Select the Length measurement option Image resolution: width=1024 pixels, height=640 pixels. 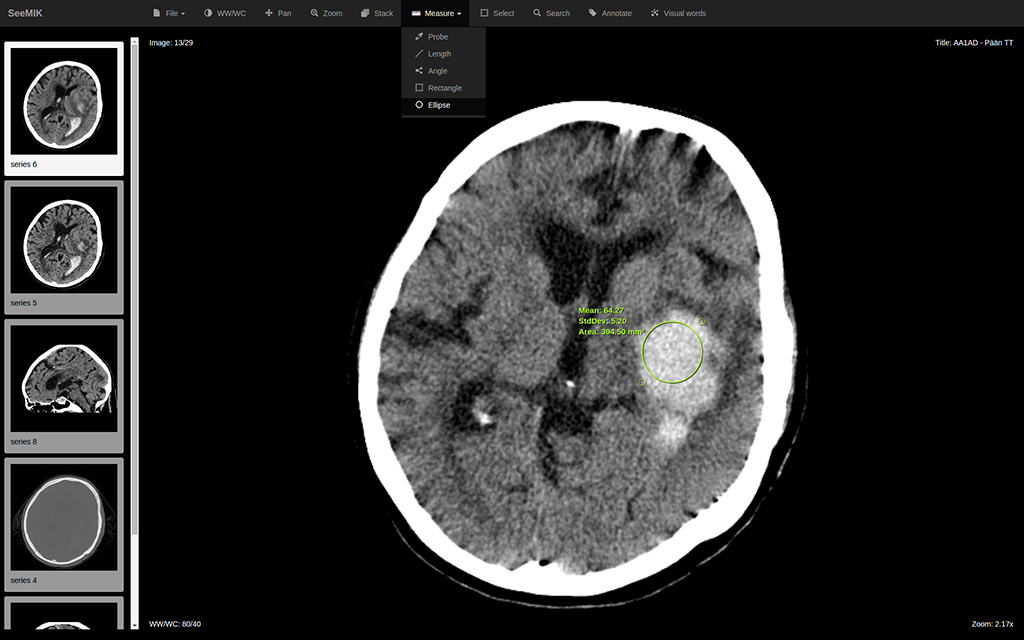pos(439,54)
